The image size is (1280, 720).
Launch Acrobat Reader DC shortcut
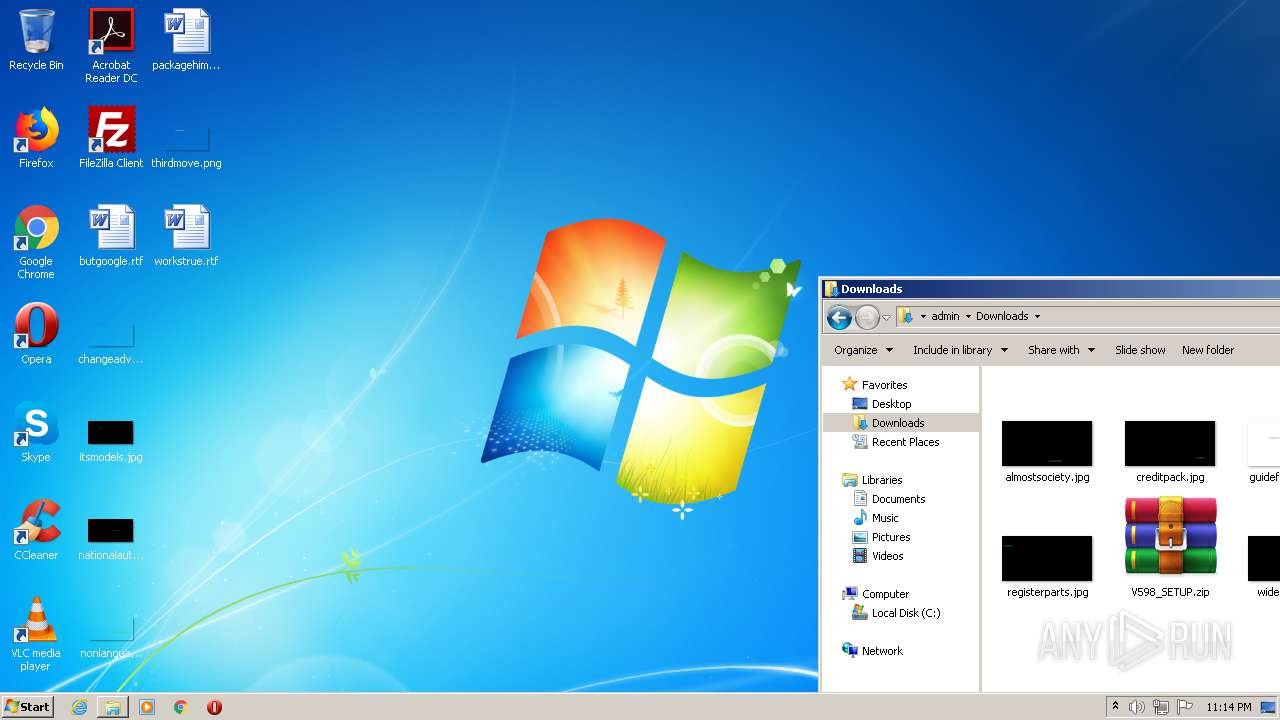coord(111,46)
